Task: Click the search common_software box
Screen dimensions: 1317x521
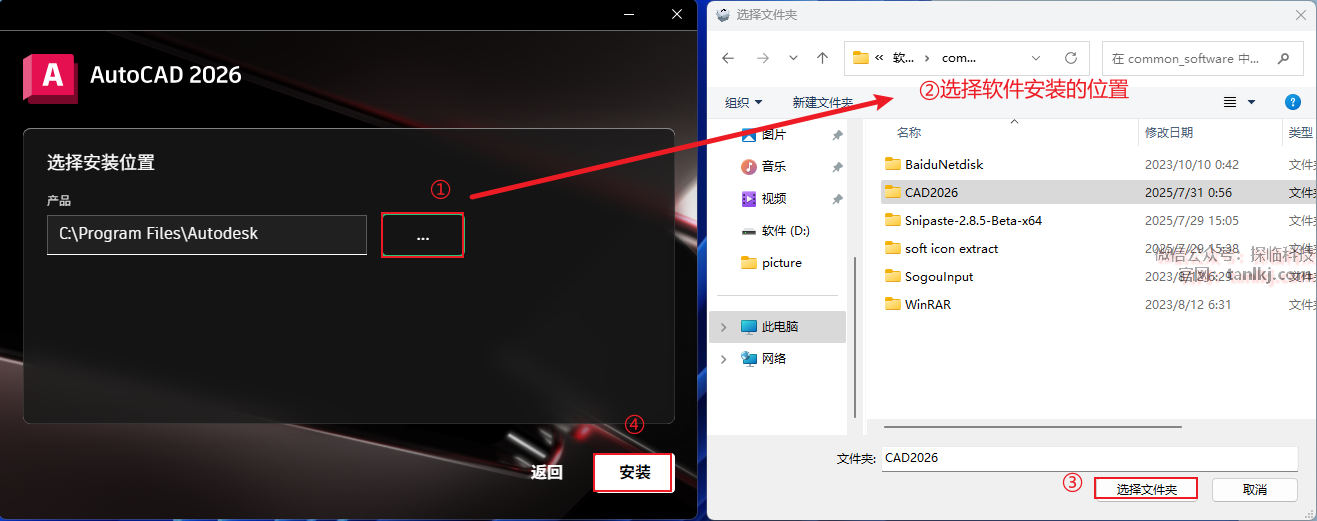Action: pos(1202,58)
